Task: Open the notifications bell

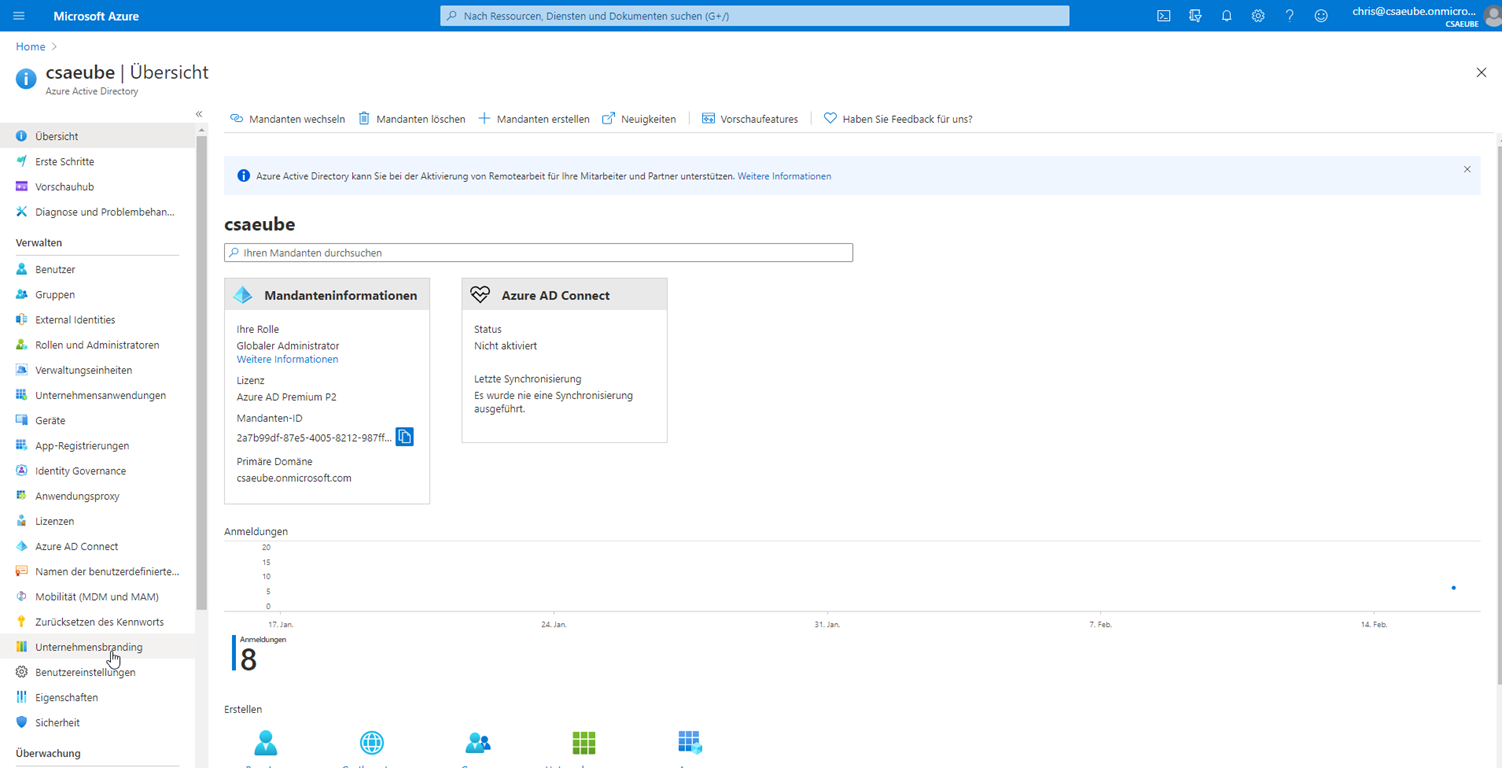Action: click(x=1227, y=16)
